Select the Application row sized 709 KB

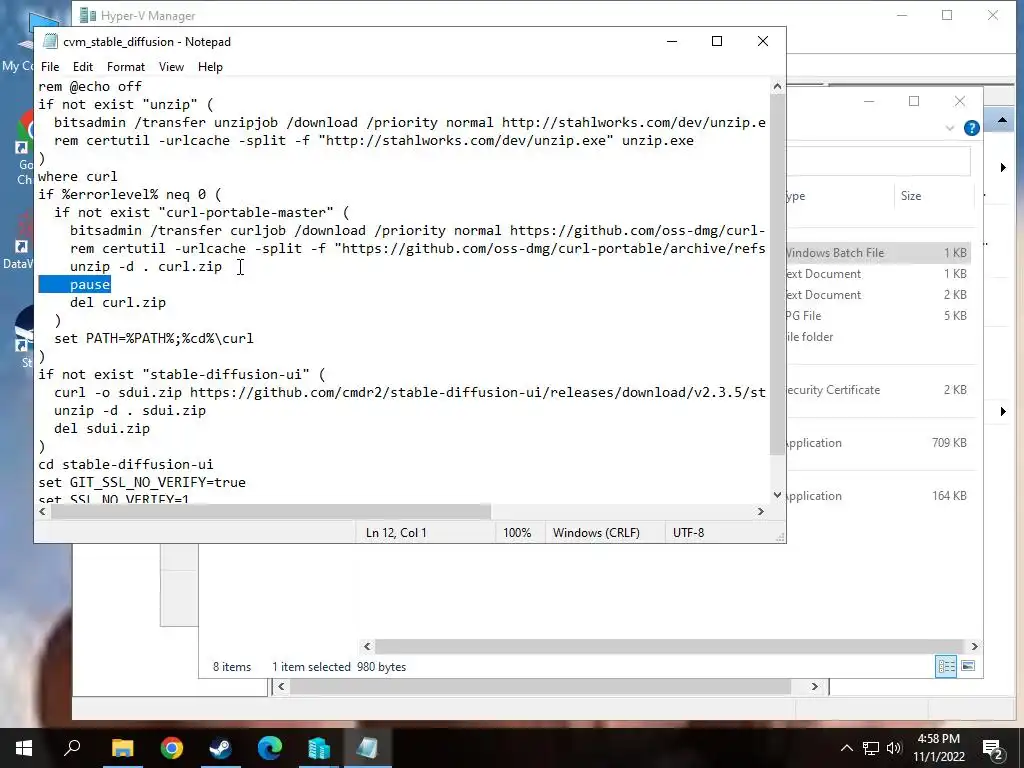click(878, 443)
